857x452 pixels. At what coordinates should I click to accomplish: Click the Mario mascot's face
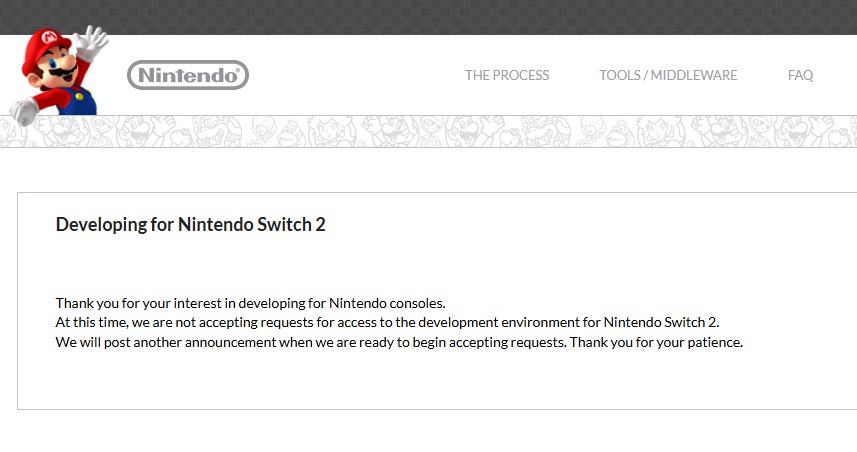tap(60, 67)
